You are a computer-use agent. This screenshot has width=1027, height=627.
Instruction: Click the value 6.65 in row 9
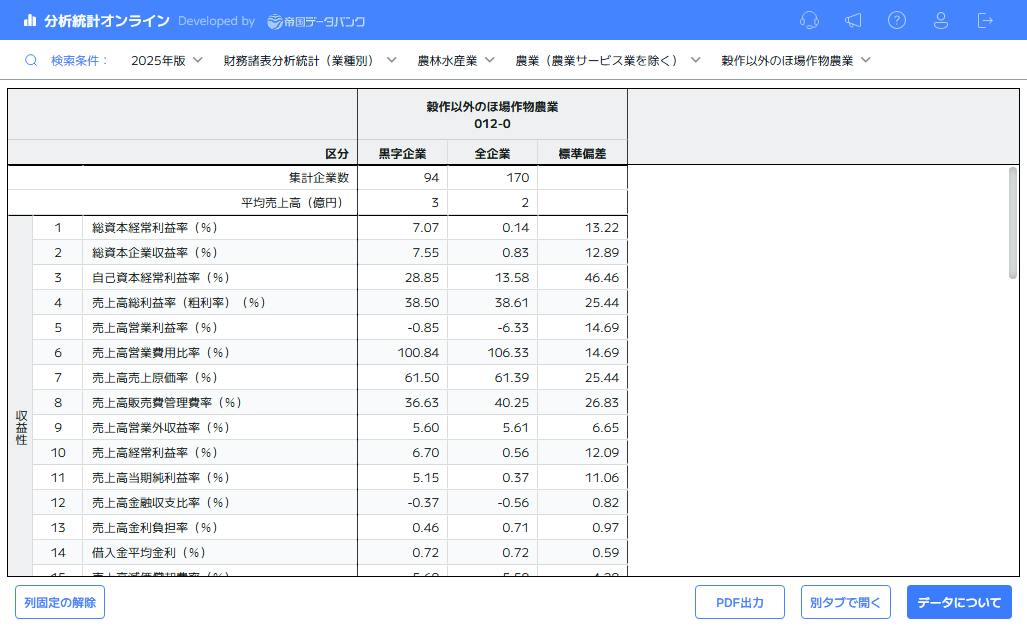[605, 427]
